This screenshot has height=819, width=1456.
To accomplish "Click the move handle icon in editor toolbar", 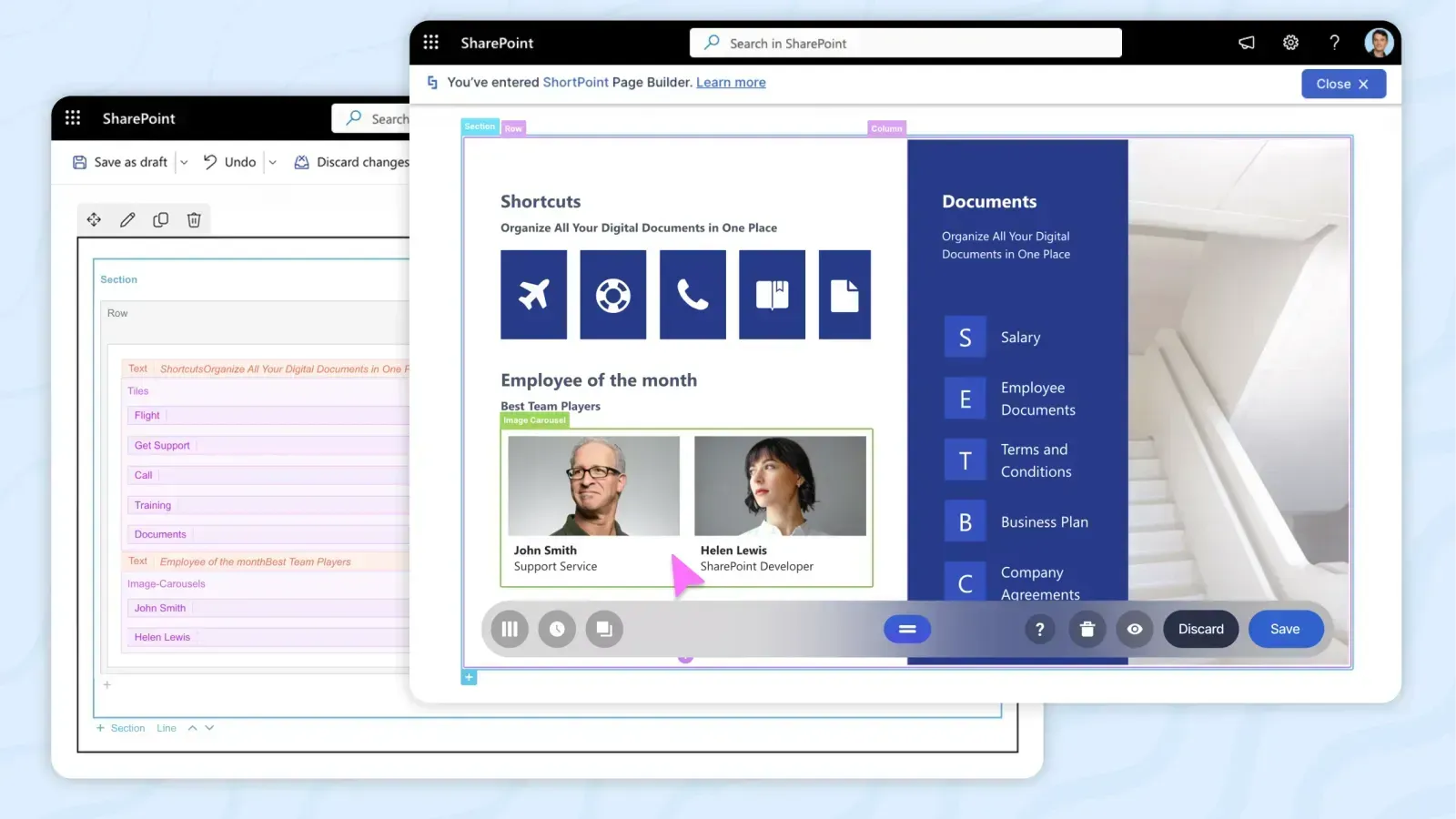I will point(94,219).
